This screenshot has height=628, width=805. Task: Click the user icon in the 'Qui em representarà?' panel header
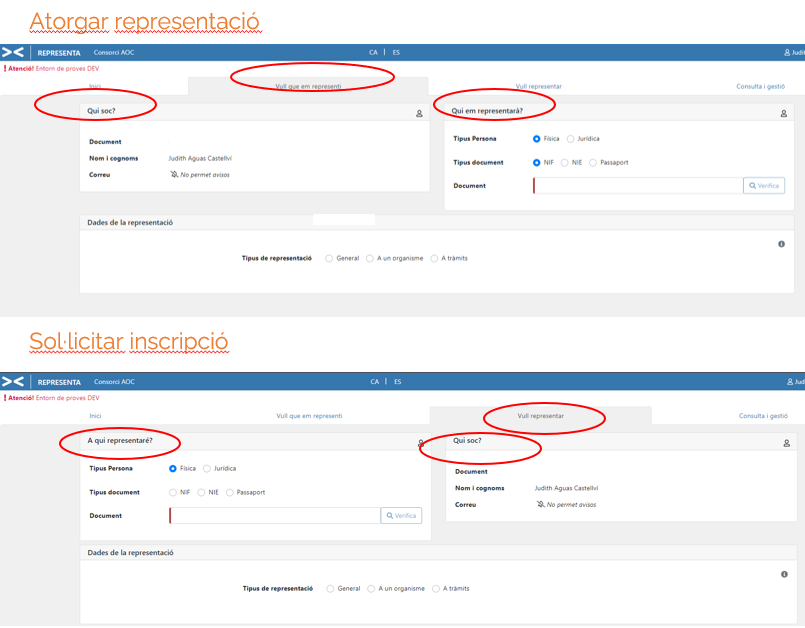[x=783, y=114]
